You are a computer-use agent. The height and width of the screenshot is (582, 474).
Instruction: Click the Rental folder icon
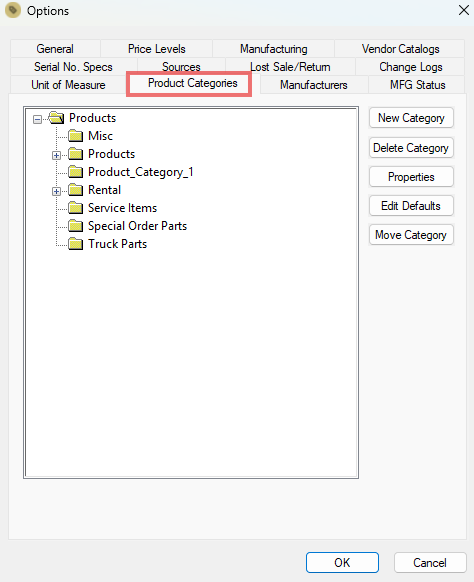[x=76, y=190]
